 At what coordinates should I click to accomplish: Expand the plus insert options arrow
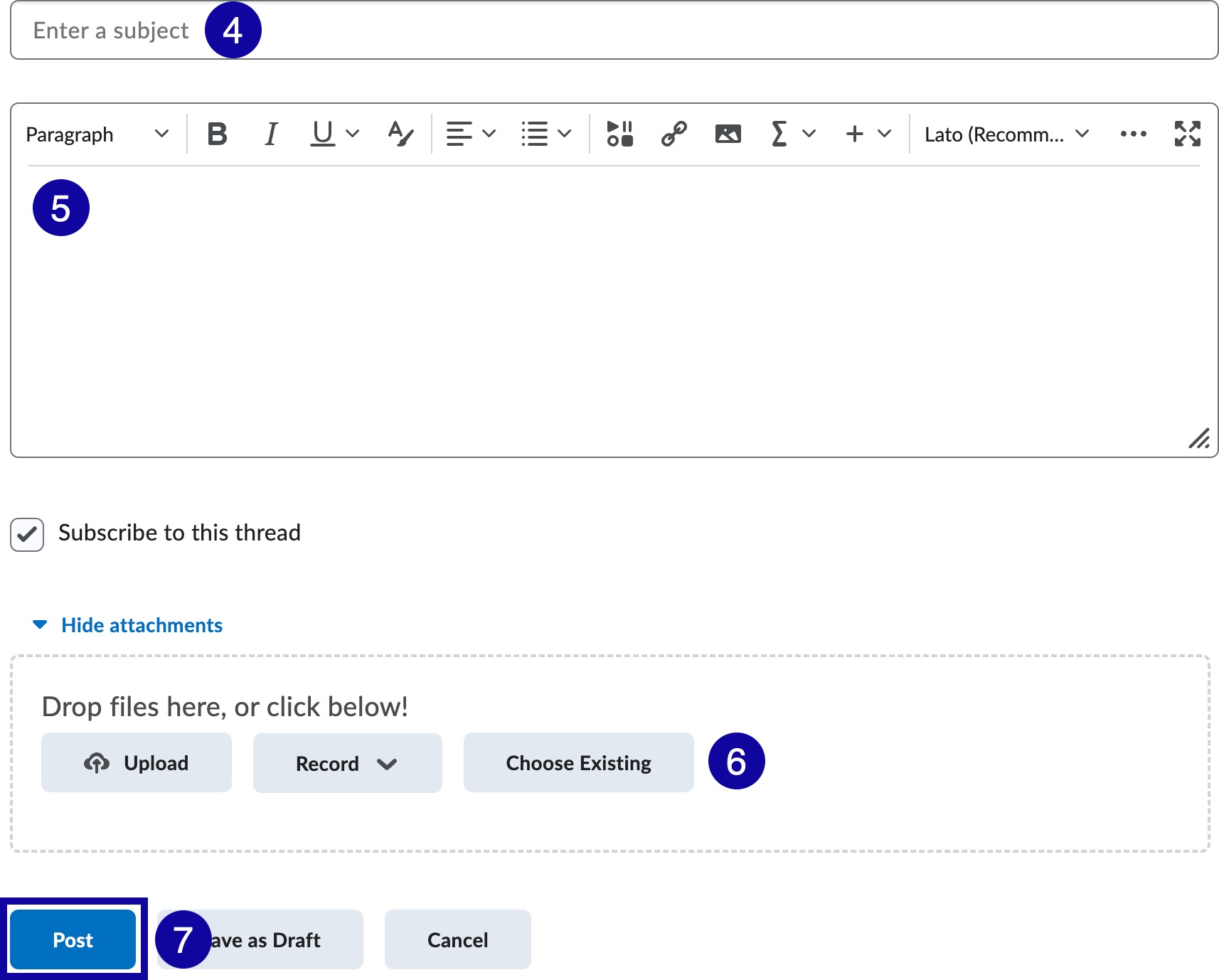[x=885, y=134]
